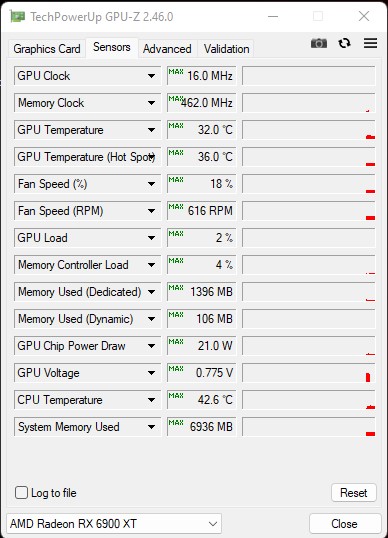
Task: Expand the GPU Load sensor dropdown
Action: pyautogui.click(x=151, y=238)
